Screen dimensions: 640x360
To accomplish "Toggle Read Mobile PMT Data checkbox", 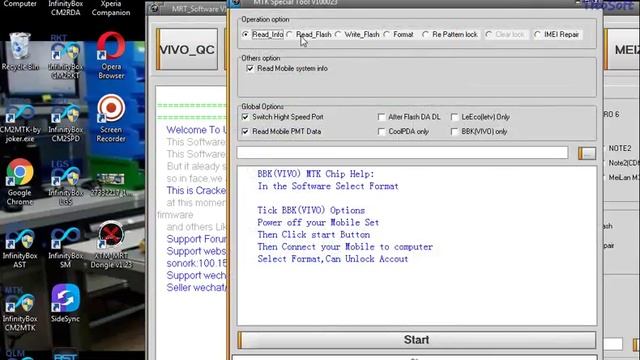I will pyautogui.click(x=245, y=131).
